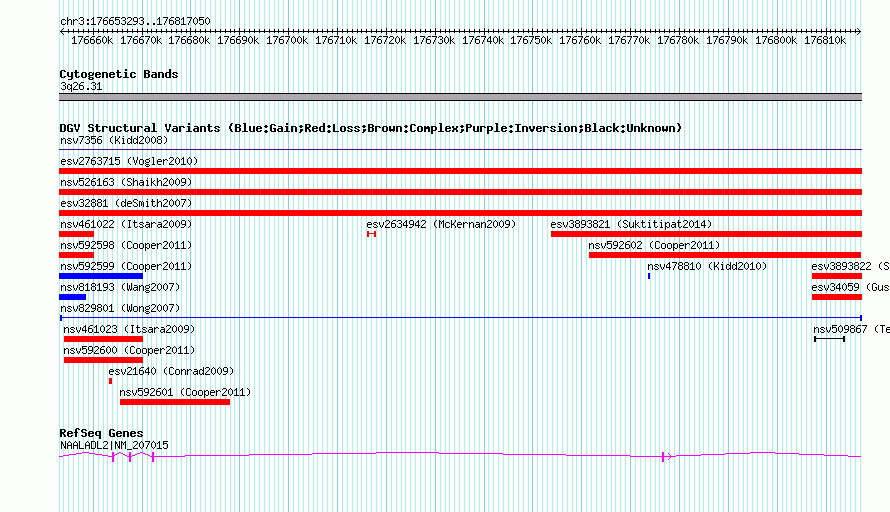The image size is (890, 512).
Task: Select the esv32881 (deSmith2007) variant label
Action: (126, 203)
